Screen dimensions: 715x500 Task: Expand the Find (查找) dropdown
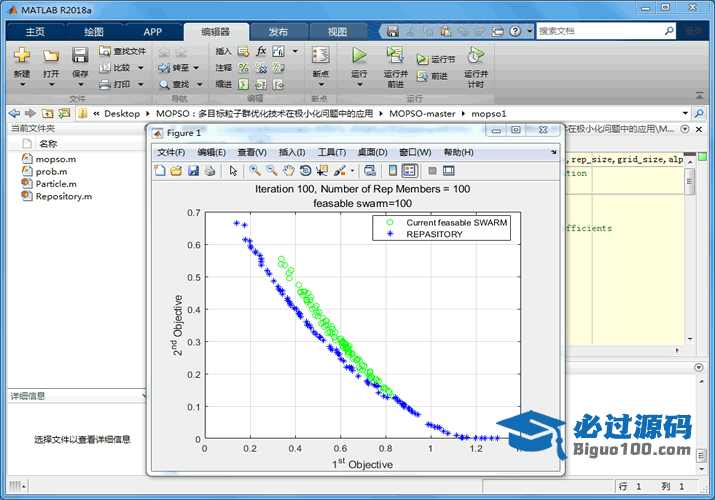click(199, 84)
